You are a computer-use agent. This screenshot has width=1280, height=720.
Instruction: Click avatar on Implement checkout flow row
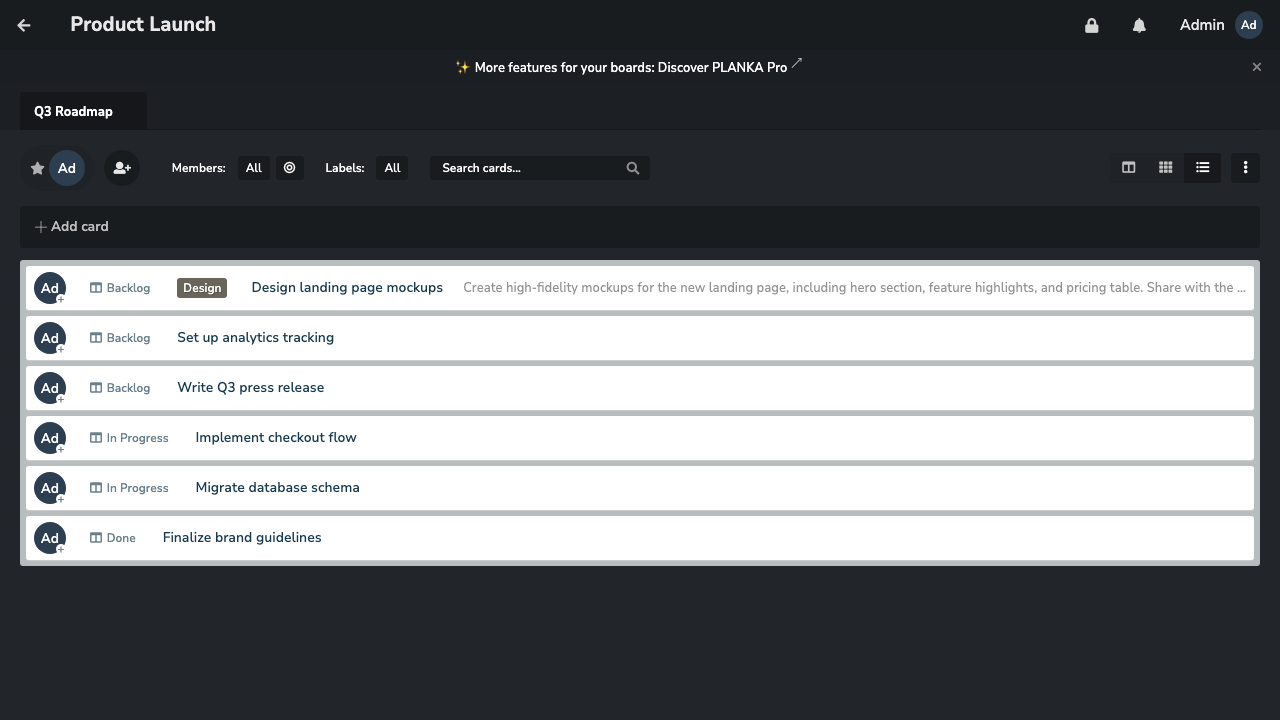[50, 438]
